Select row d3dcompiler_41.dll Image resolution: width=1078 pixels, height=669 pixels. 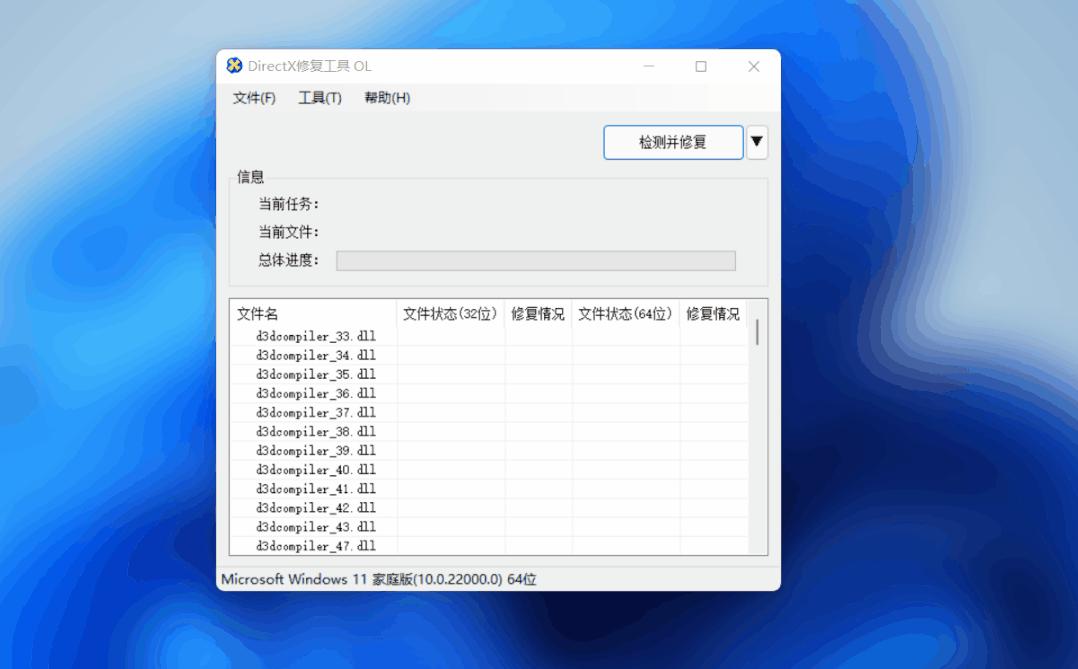488,489
